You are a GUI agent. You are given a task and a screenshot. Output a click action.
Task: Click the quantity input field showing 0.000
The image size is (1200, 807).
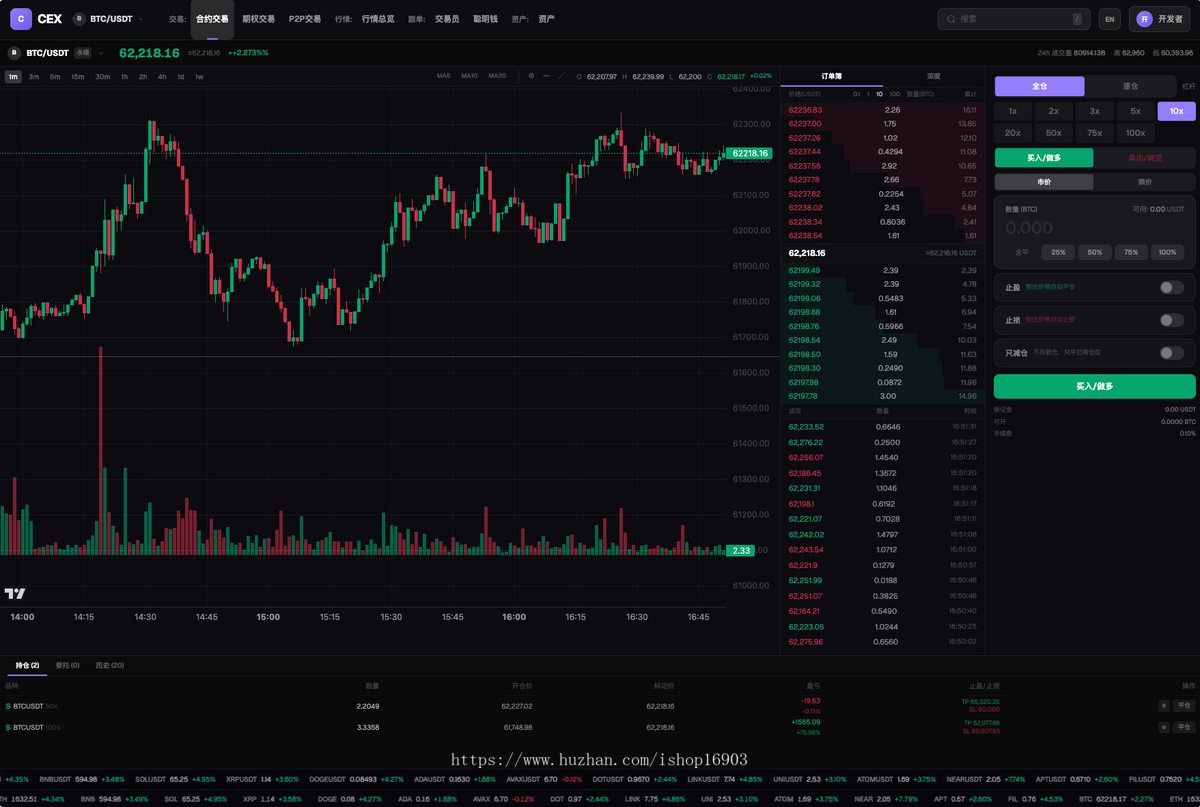click(1095, 228)
